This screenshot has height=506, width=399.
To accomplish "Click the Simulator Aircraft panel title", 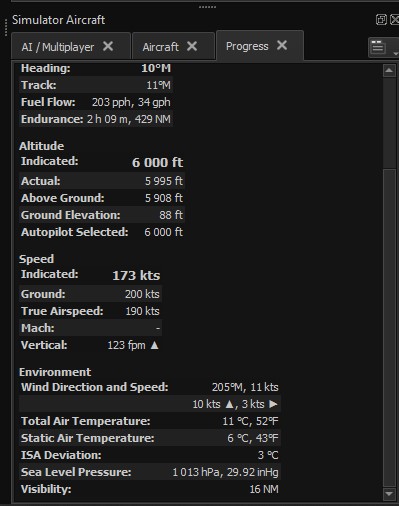I will tap(59, 20).
